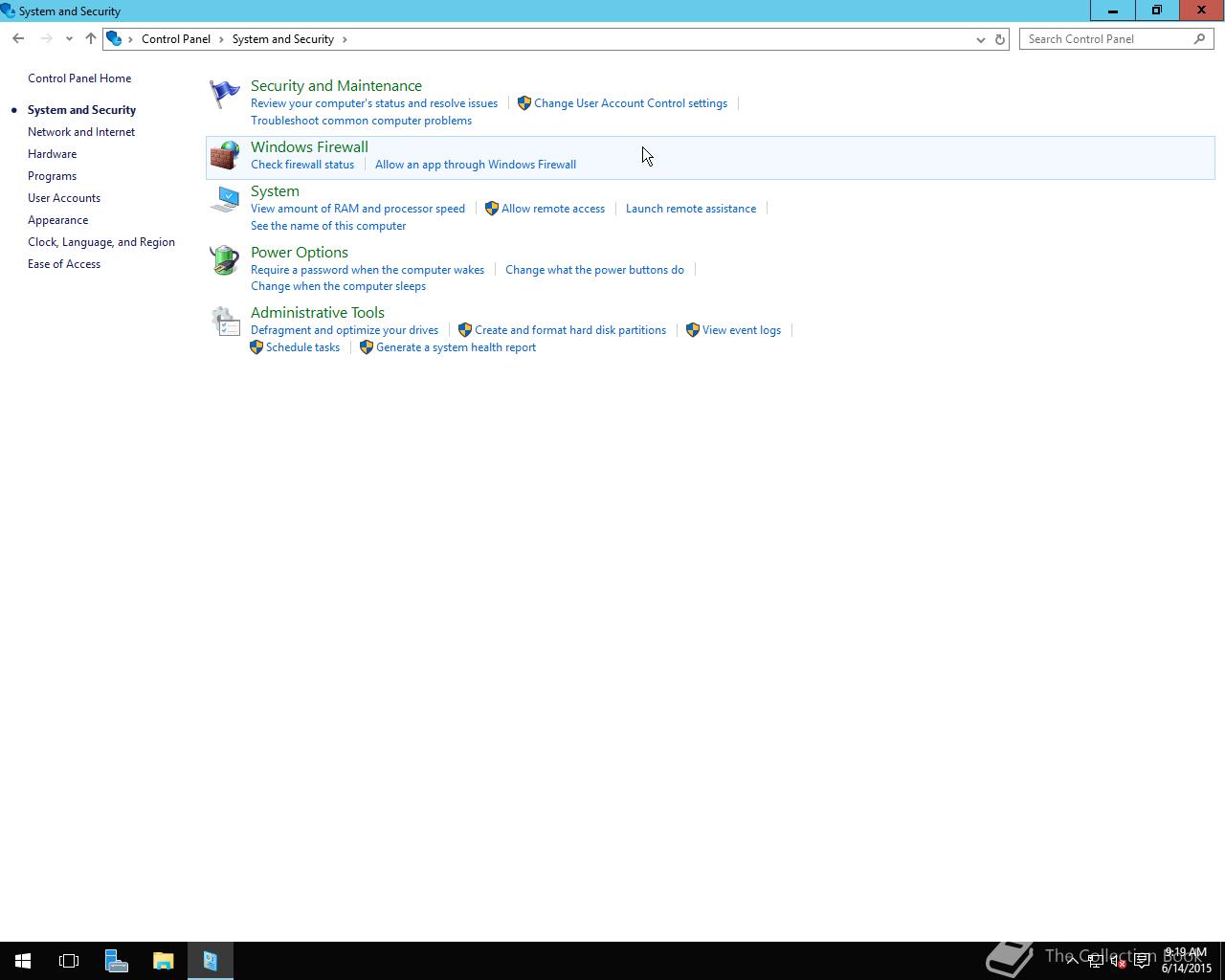Check firewall status
Viewport: 1225px width, 980px height.
302,165
